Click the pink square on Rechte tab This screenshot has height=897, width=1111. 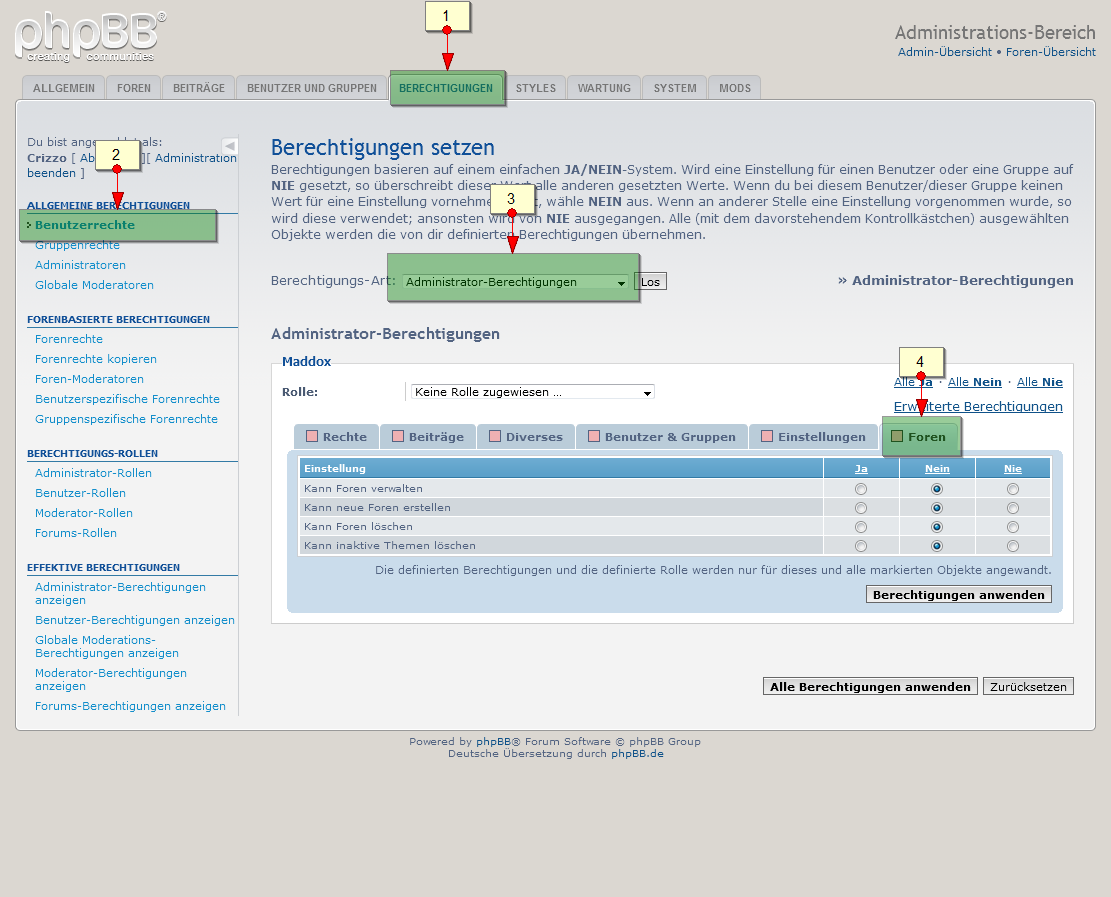311,437
